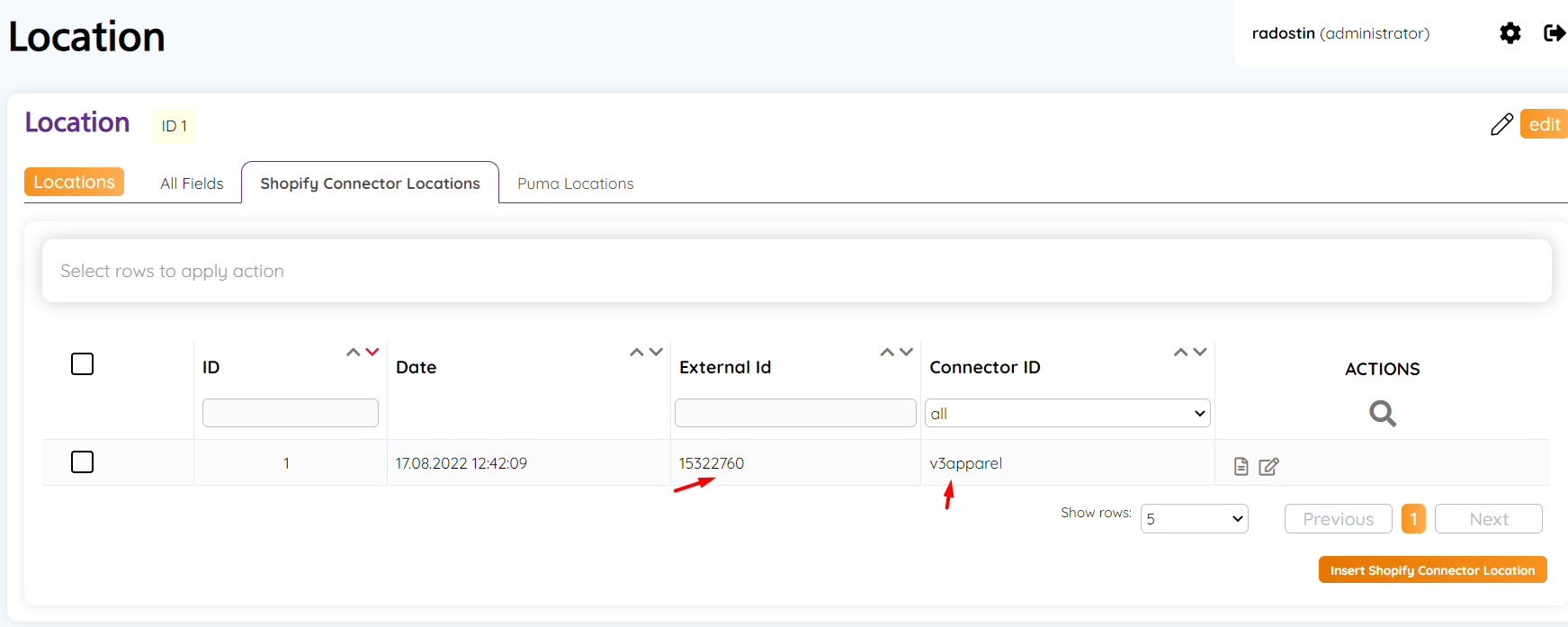Sort ID column descending red arrow
The width and height of the screenshot is (1568, 627).
click(372, 353)
